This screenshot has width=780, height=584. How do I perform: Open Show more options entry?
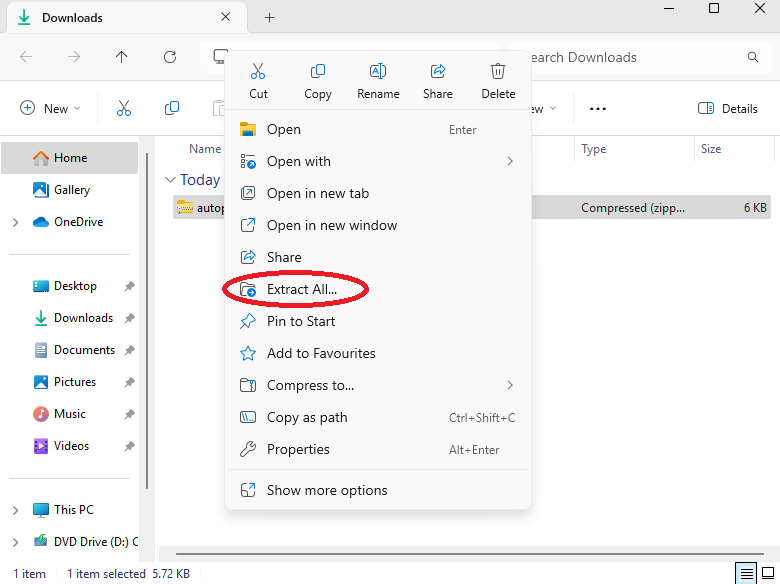[x=327, y=490]
